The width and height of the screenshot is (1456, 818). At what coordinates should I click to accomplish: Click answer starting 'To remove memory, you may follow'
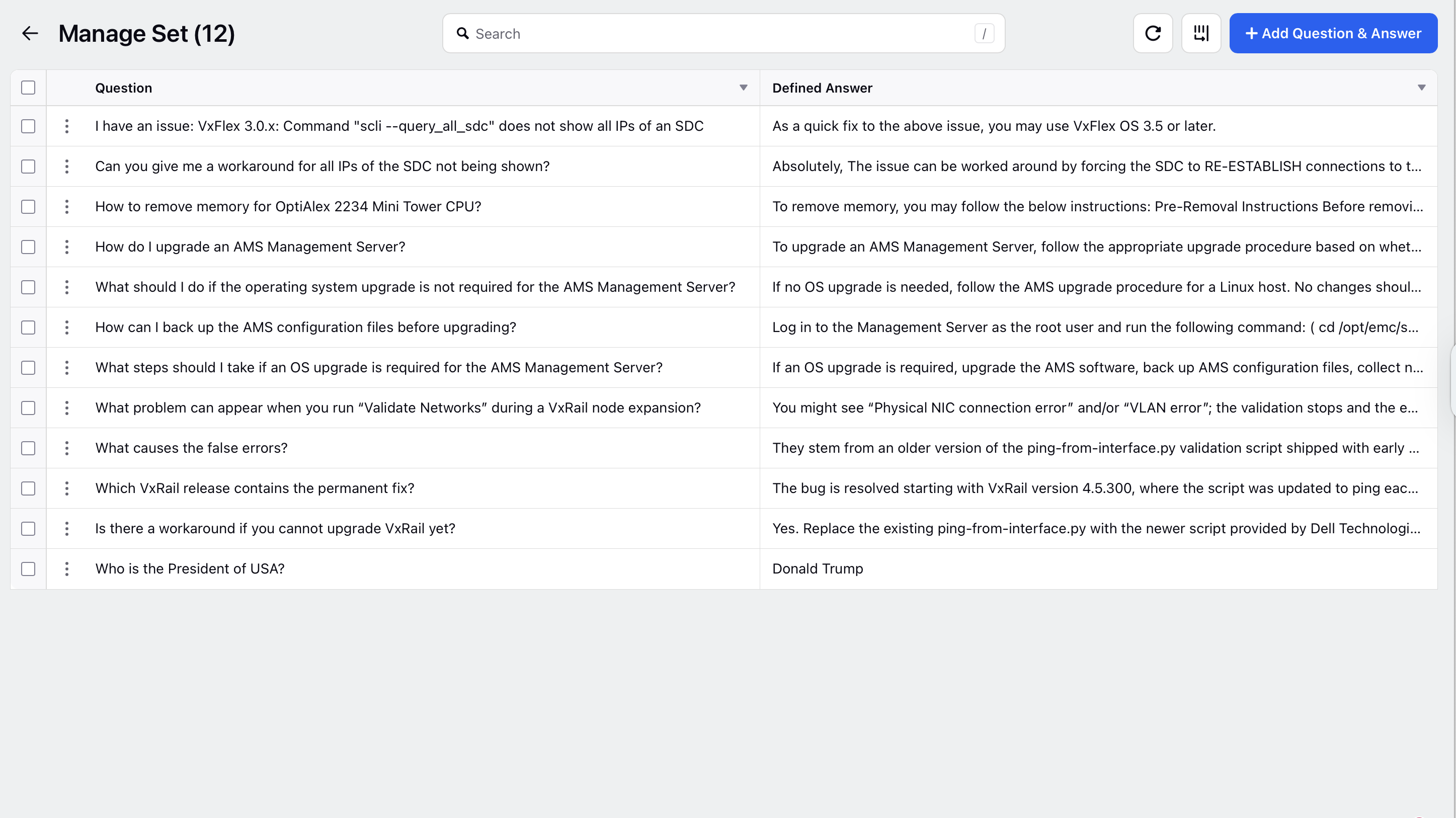click(x=1098, y=206)
